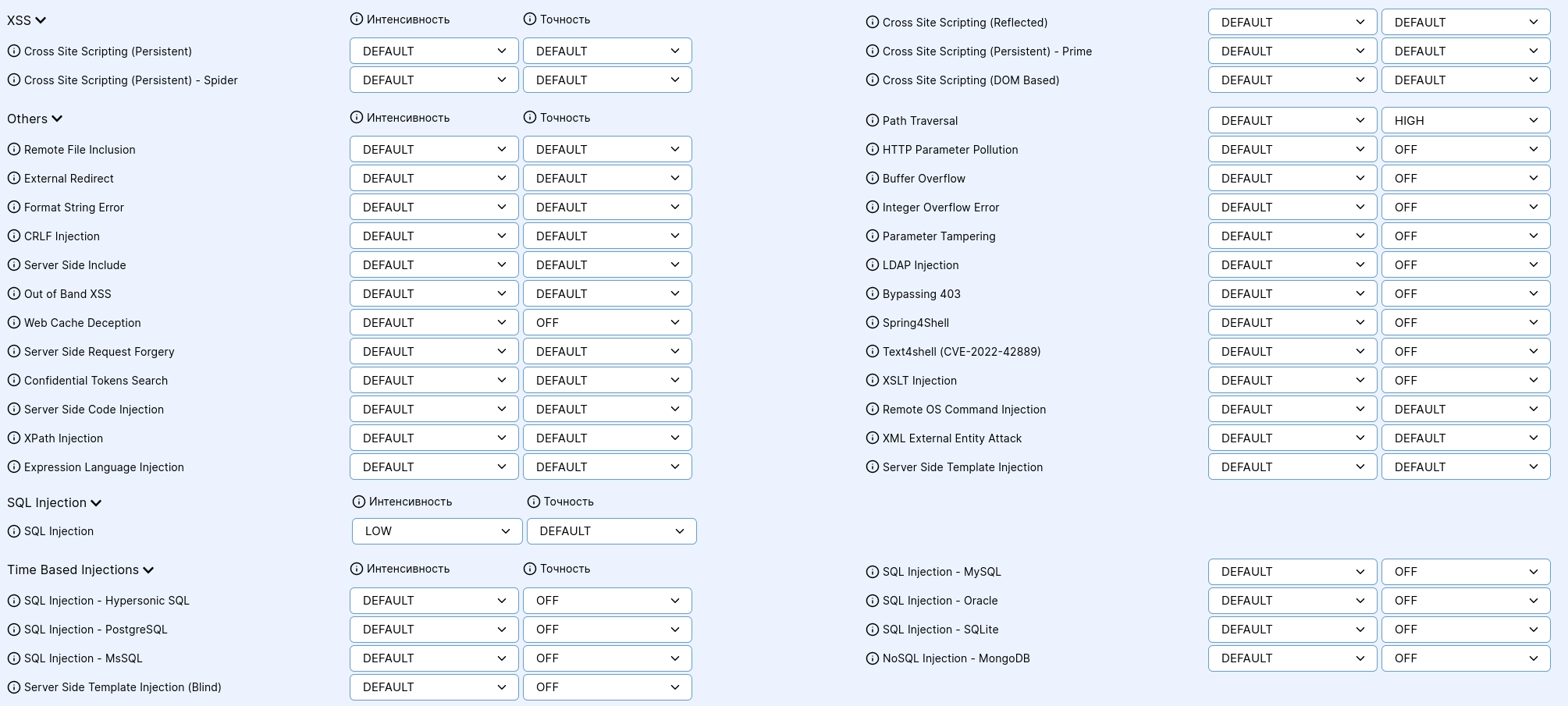The width and height of the screenshot is (1568, 706).
Task: Click info icon beside NoSQL Injection - MongoDB
Action: click(873, 658)
